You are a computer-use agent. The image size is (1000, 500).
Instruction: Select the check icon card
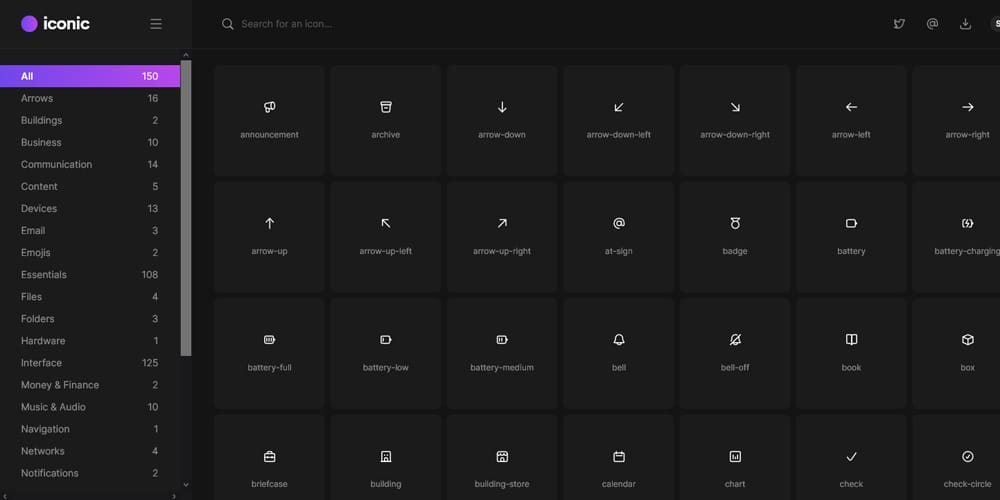pyautogui.click(x=851, y=458)
